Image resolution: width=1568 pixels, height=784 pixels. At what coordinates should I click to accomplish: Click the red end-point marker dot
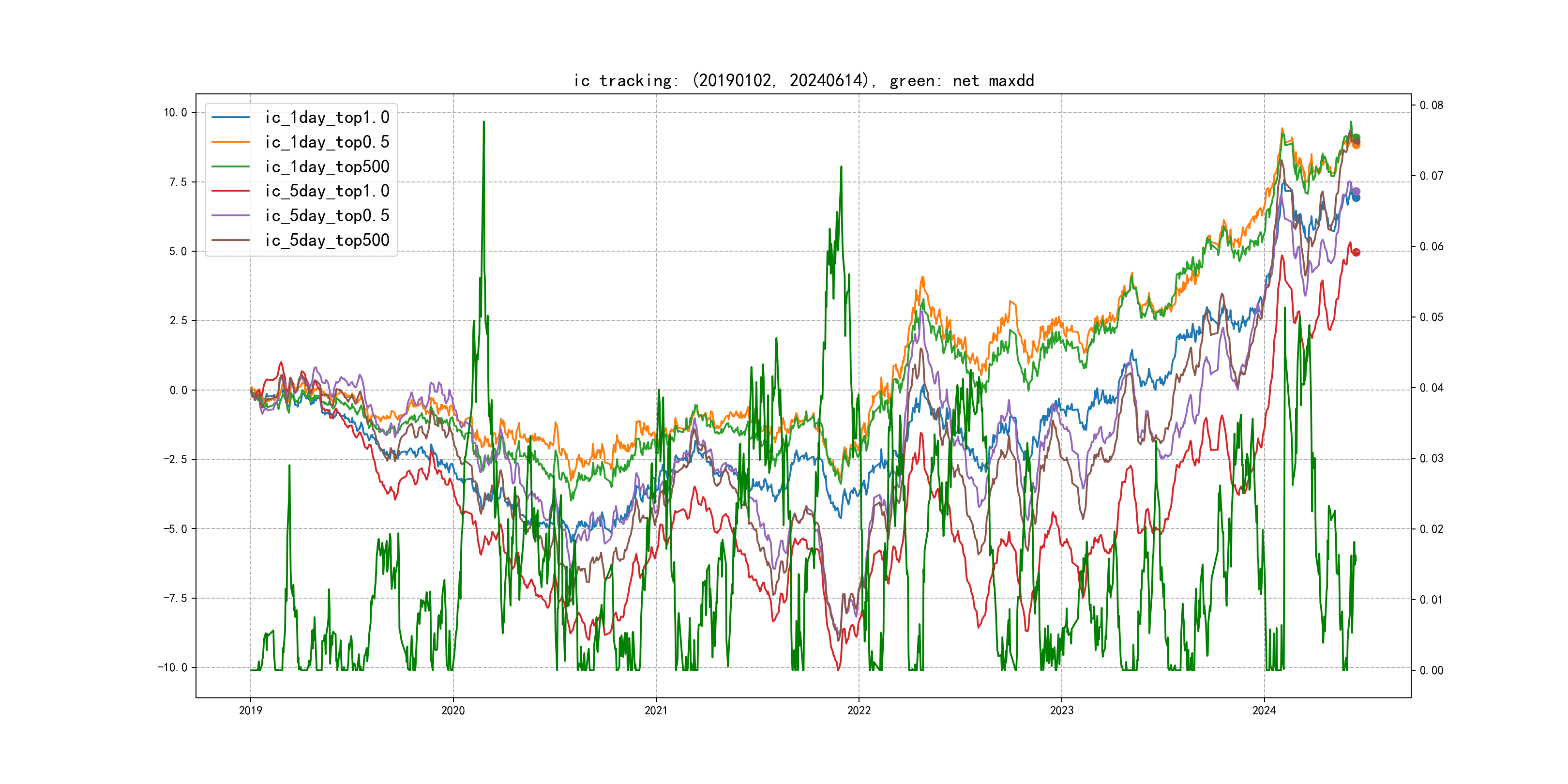[x=1356, y=252]
